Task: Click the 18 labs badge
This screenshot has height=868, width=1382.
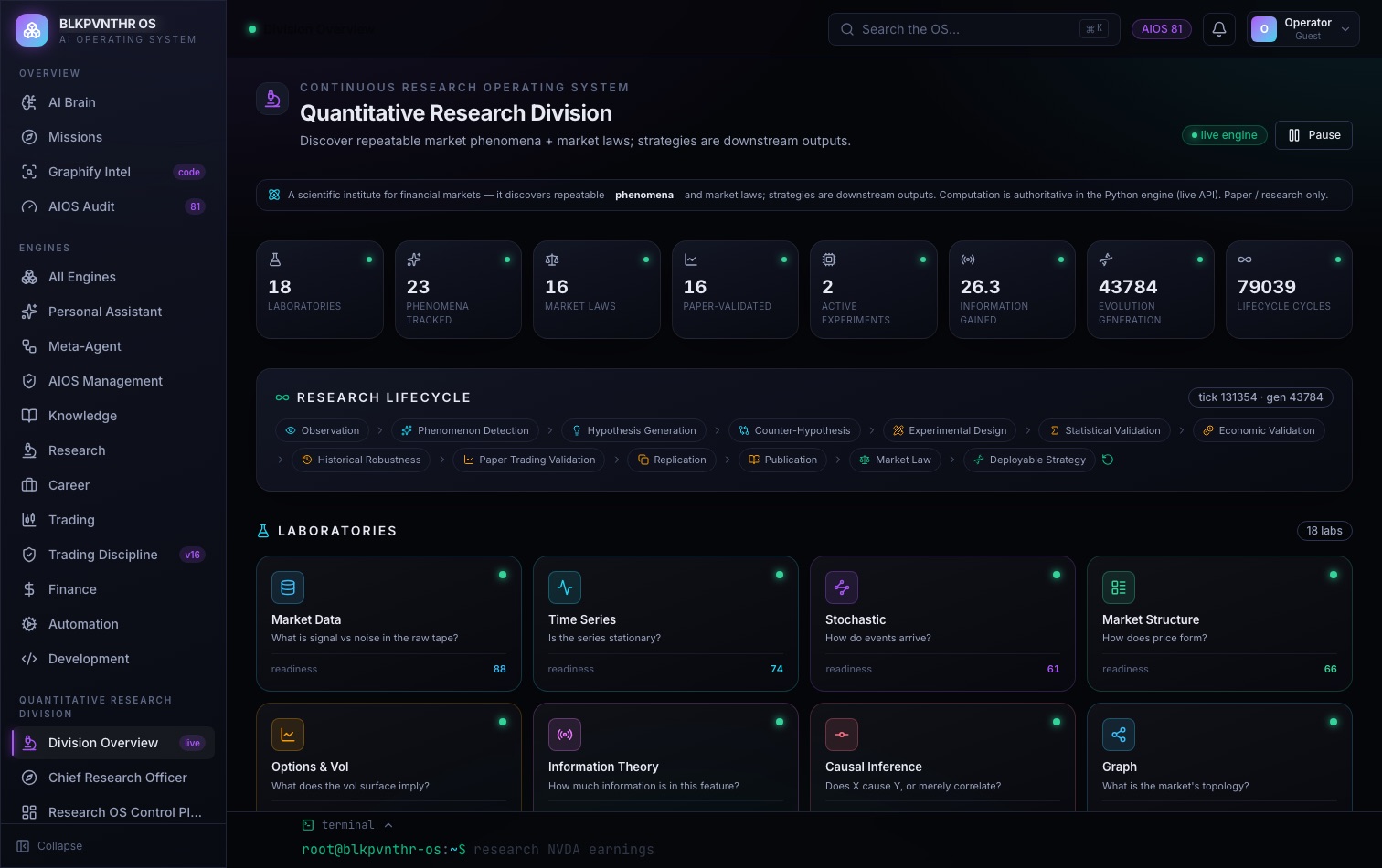Action: 1324,531
